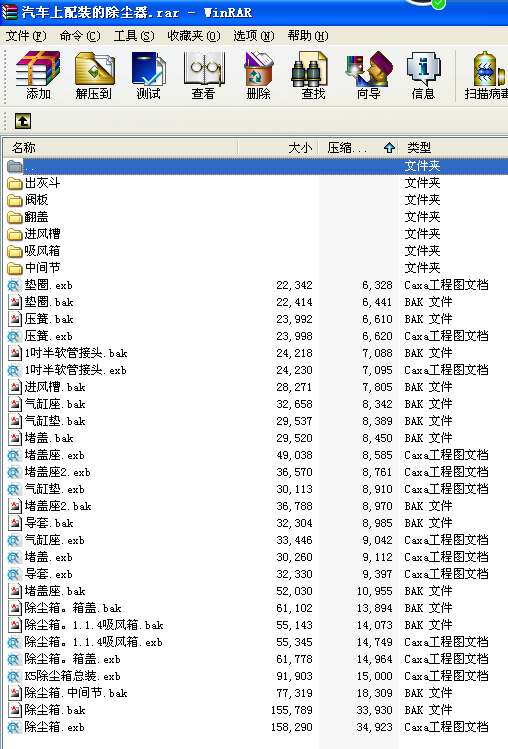The height and width of the screenshot is (749, 508).
Task: Select file 气缸座.bak
Action: (x=55, y=404)
